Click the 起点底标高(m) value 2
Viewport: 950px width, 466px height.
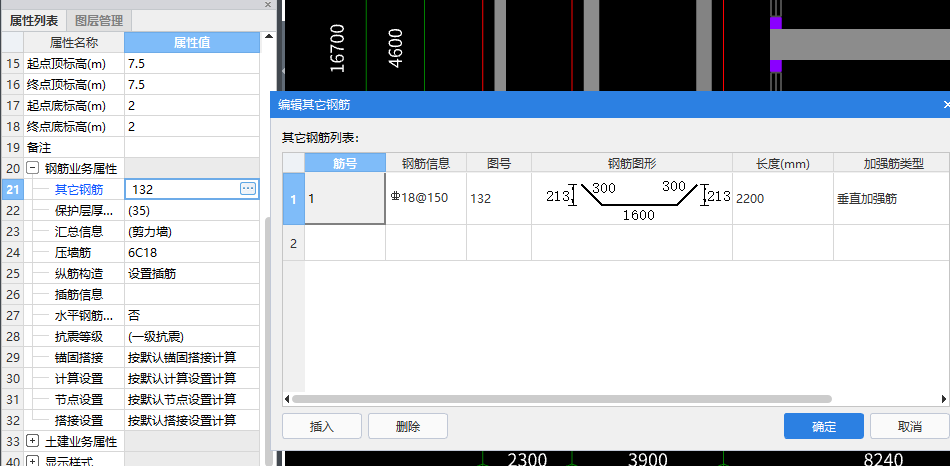(x=192, y=105)
